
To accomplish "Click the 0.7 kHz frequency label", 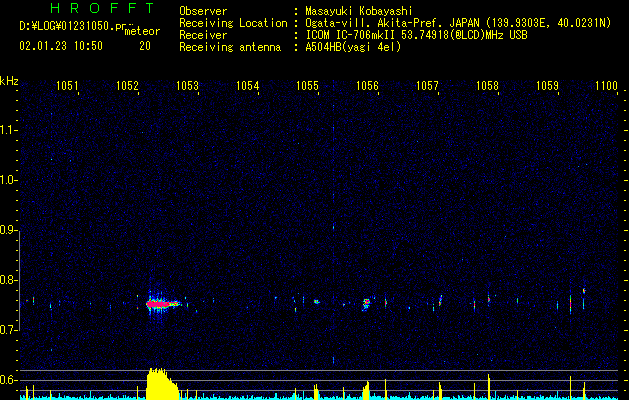I will tap(9, 330).
